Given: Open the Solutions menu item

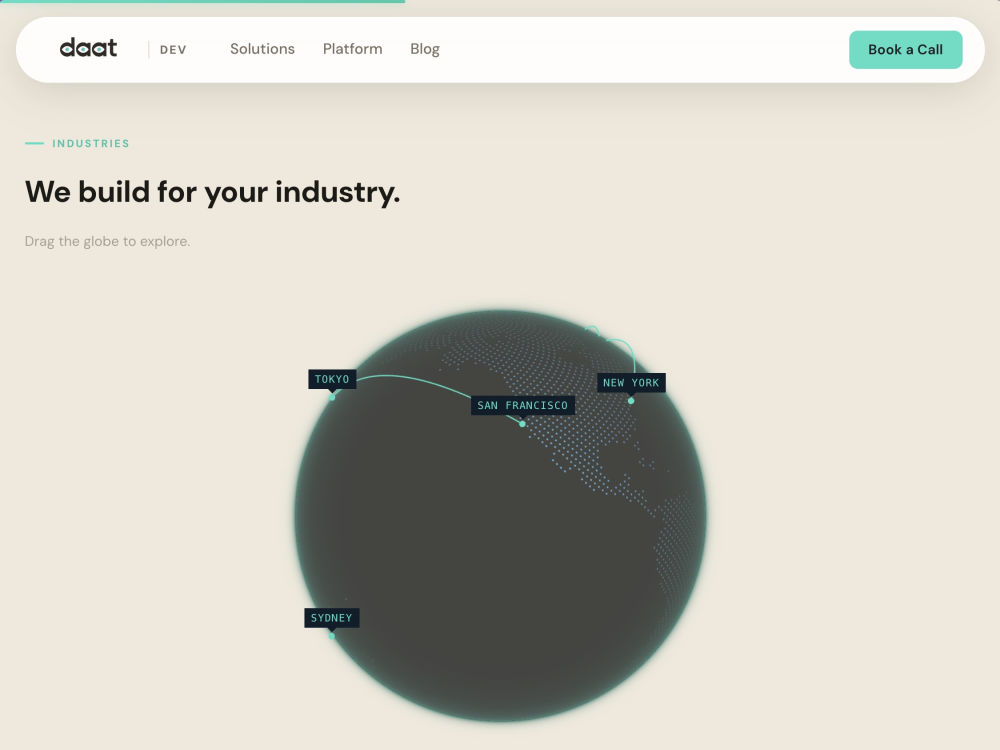Looking at the screenshot, I should (262, 49).
